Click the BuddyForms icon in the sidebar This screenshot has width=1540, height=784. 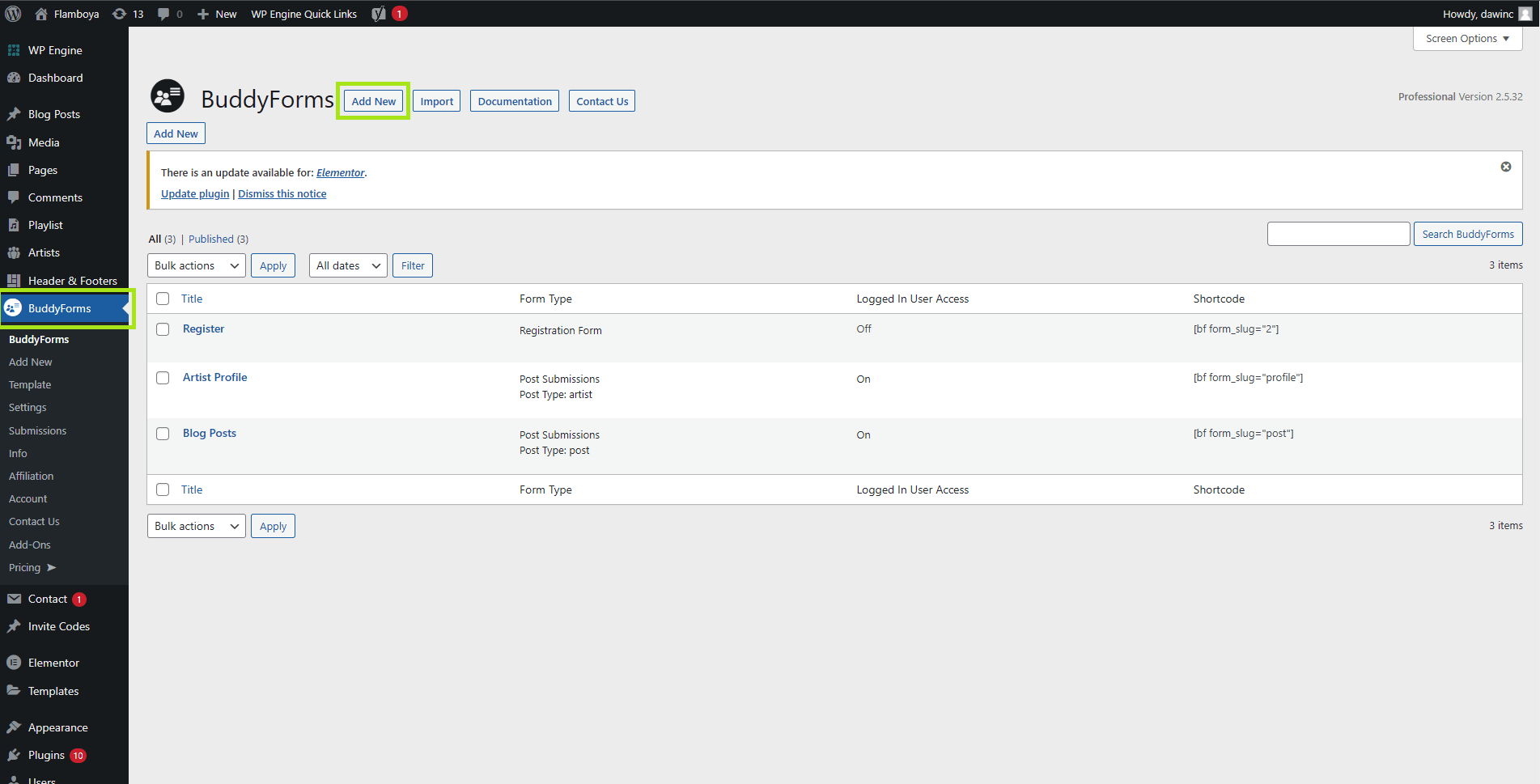[x=13, y=308]
